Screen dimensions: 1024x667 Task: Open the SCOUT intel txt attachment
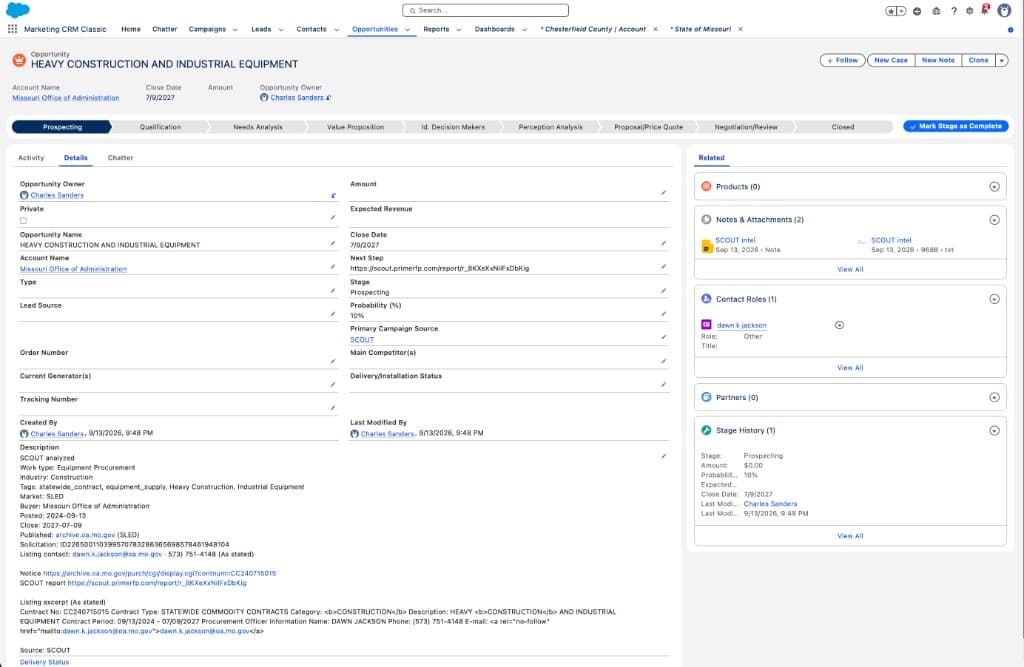coord(891,240)
